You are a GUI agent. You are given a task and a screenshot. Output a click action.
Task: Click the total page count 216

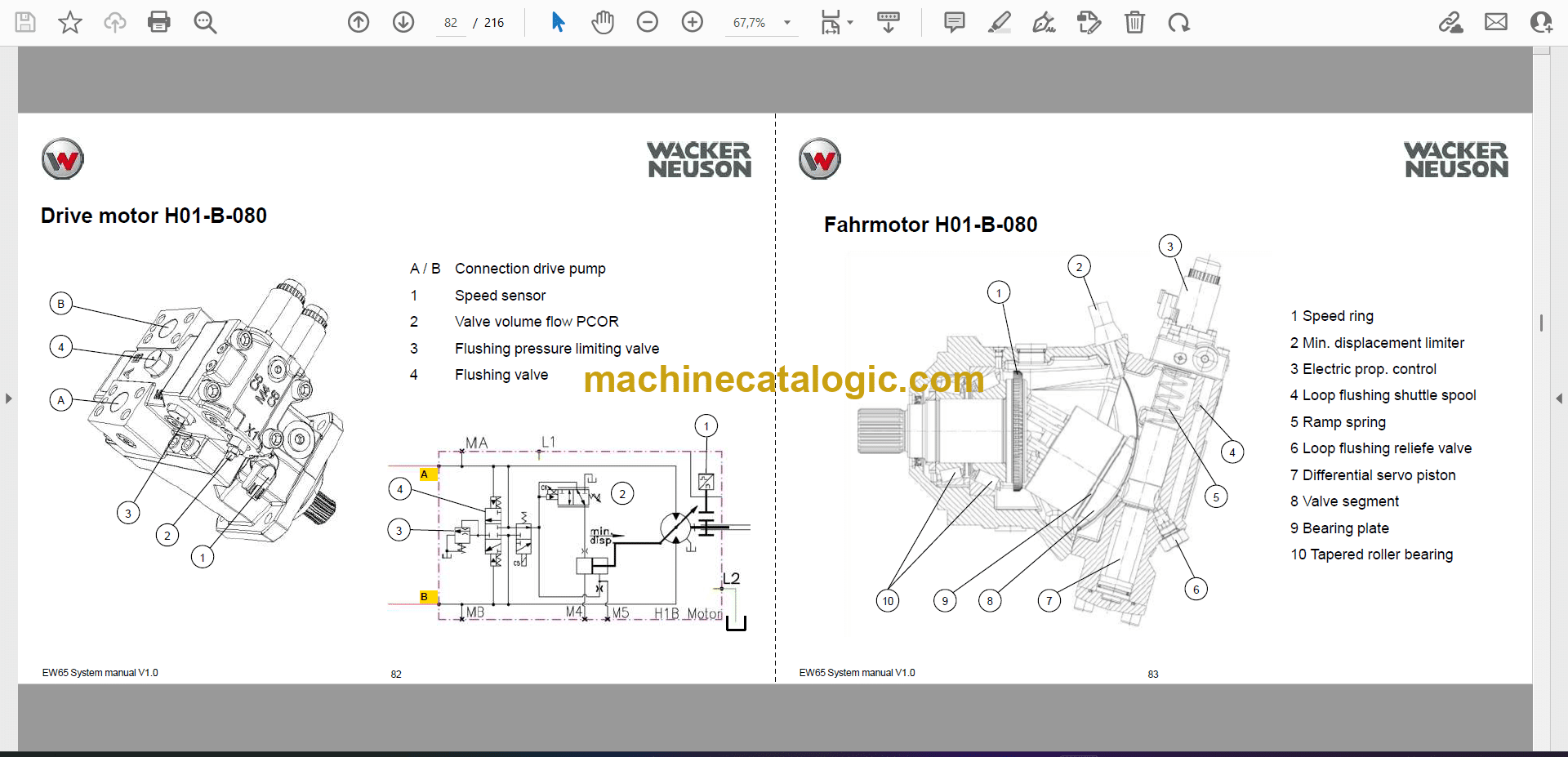(x=494, y=23)
